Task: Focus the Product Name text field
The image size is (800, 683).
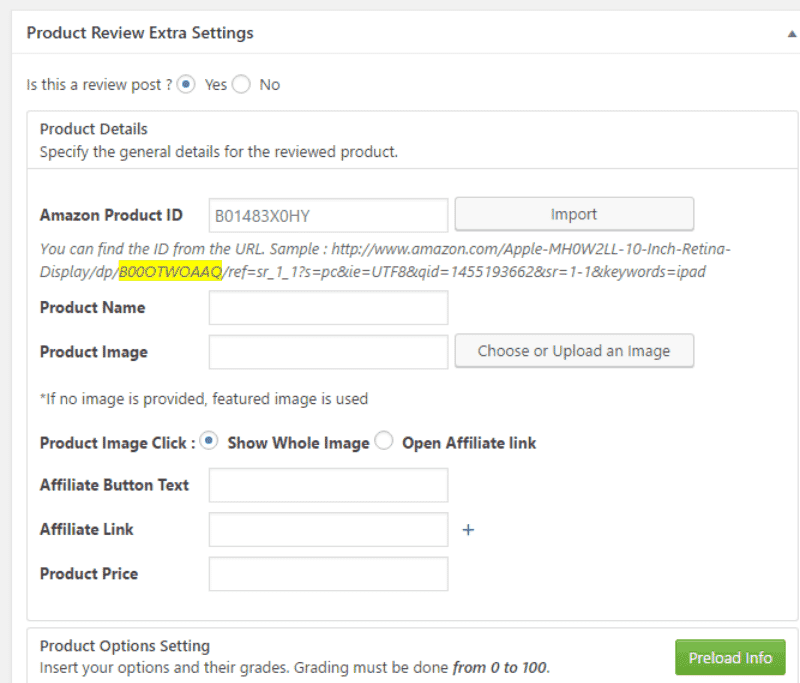Action: tap(328, 308)
